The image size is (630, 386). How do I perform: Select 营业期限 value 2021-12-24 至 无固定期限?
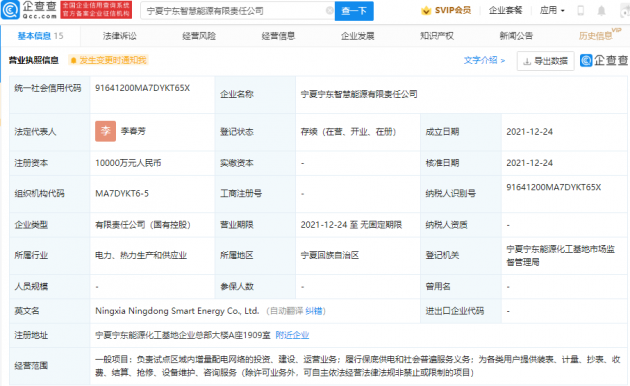click(x=351, y=225)
